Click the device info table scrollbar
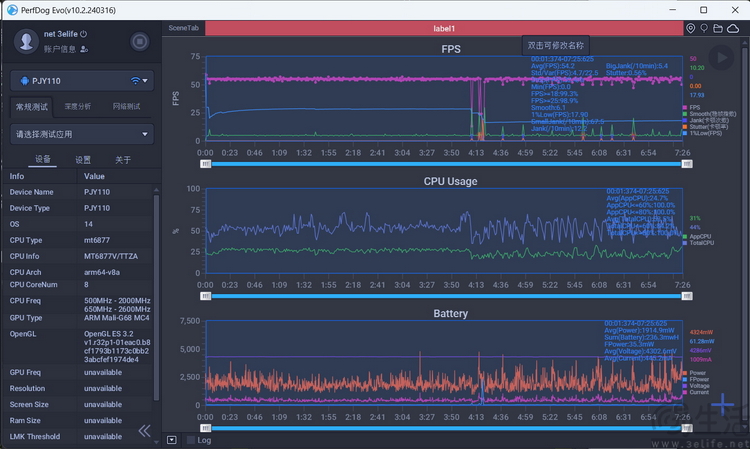Screen dimensions: 750x449 [156, 296]
